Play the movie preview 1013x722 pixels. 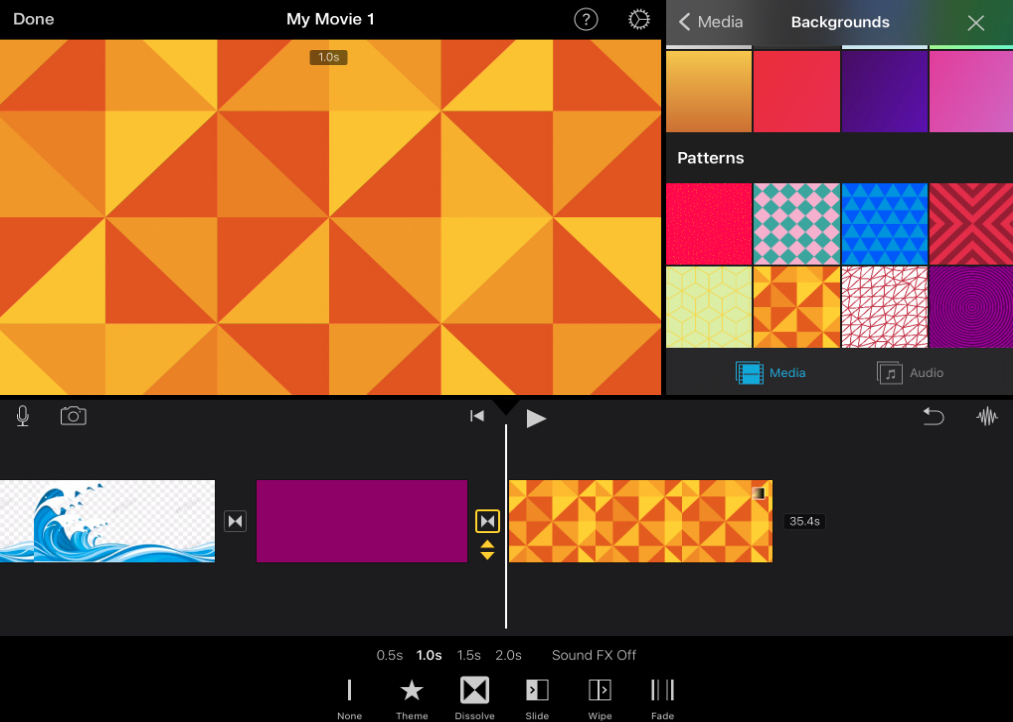(x=536, y=418)
